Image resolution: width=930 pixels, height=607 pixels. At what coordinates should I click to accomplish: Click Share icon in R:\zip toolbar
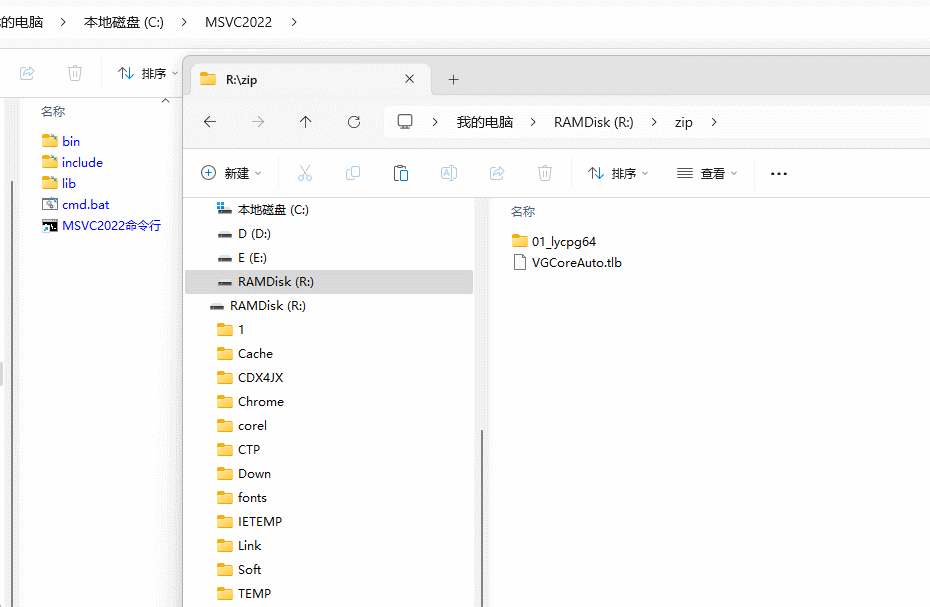tap(497, 173)
